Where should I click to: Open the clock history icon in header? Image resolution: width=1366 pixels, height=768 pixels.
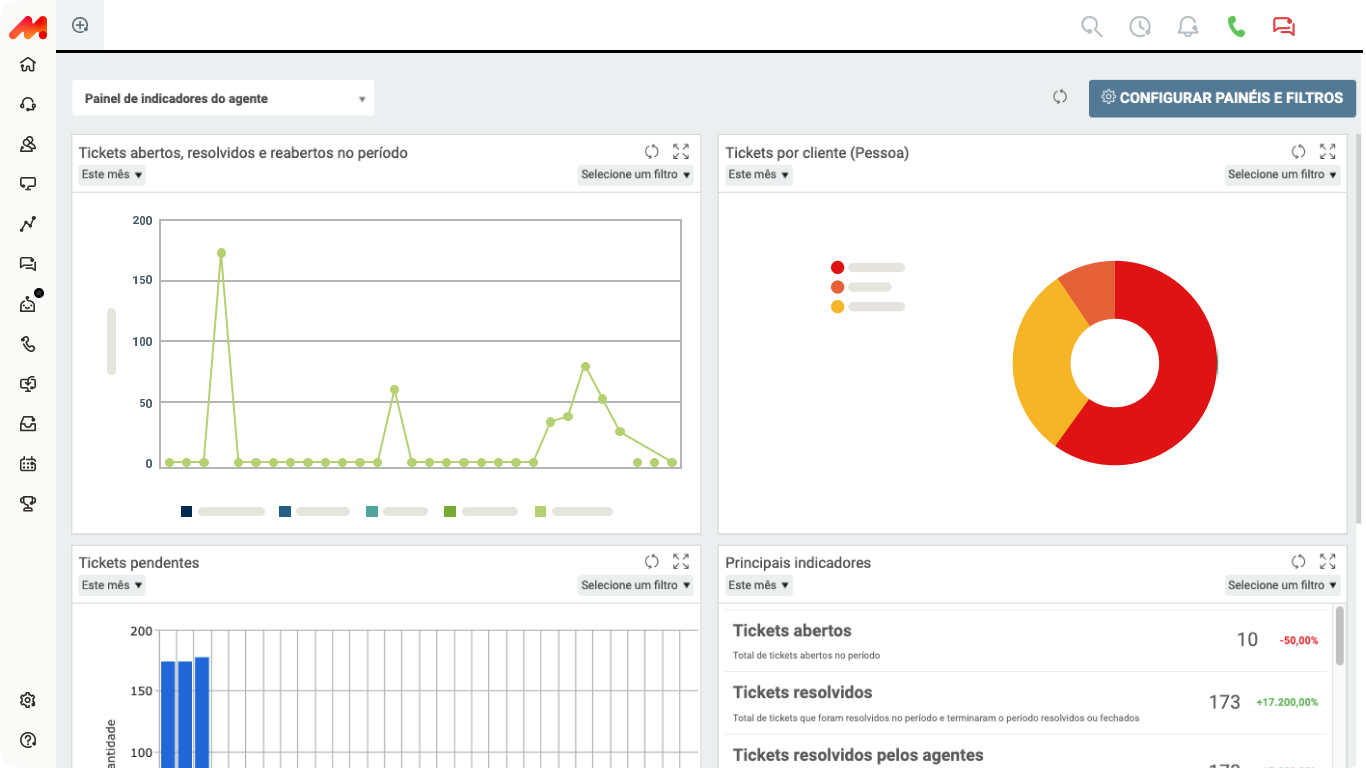pos(1140,27)
